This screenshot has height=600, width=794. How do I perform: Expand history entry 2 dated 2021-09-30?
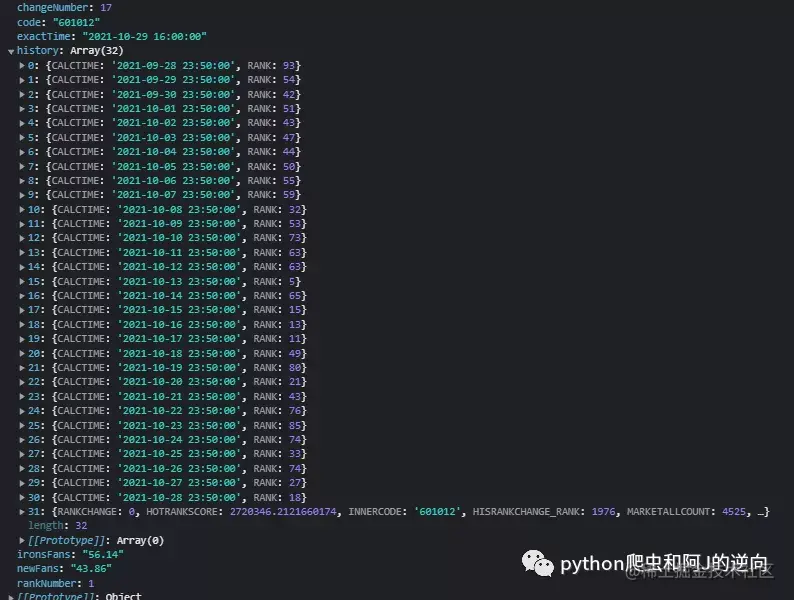click(x=22, y=95)
